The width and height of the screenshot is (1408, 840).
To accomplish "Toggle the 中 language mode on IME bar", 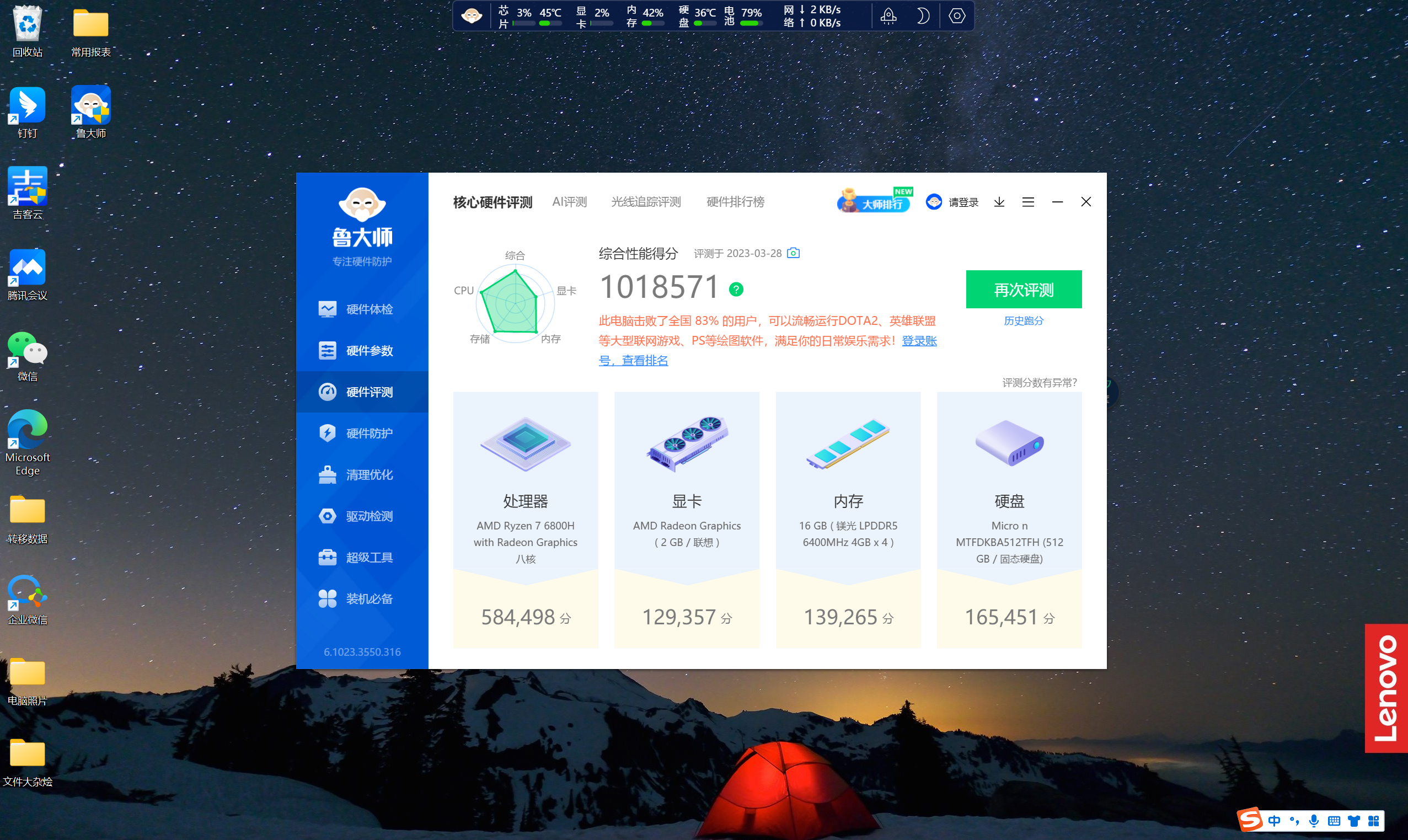I will (1274, 821).
